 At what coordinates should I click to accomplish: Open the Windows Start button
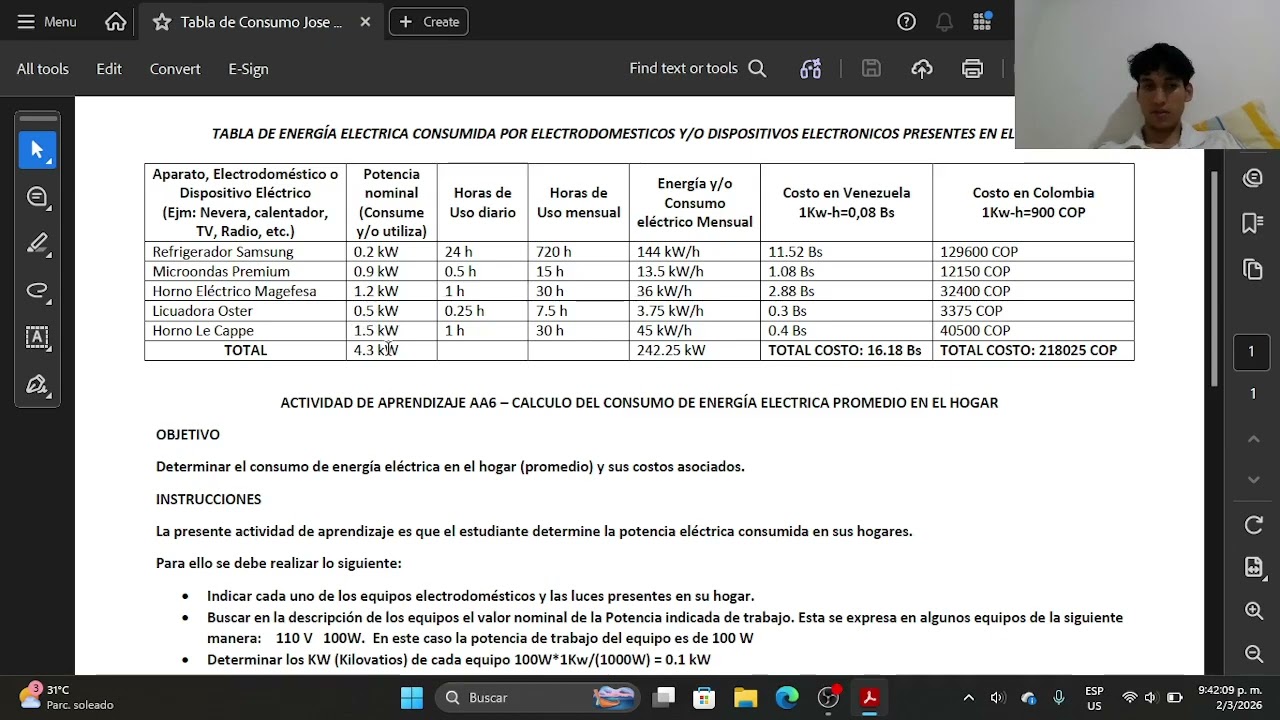[412, 698]
